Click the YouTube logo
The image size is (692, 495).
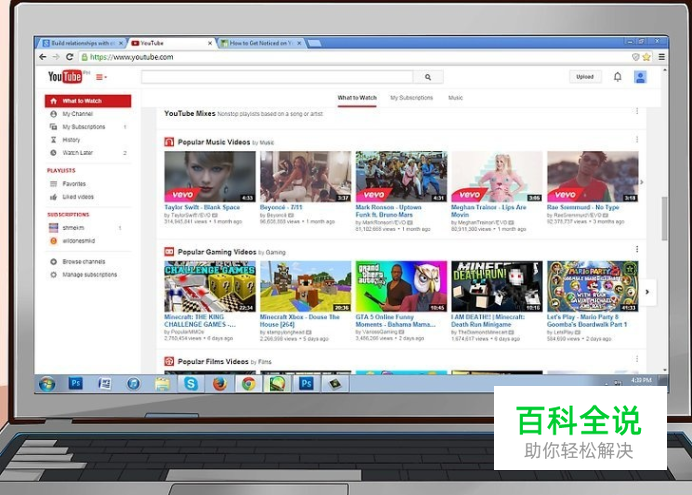point(65,77)
